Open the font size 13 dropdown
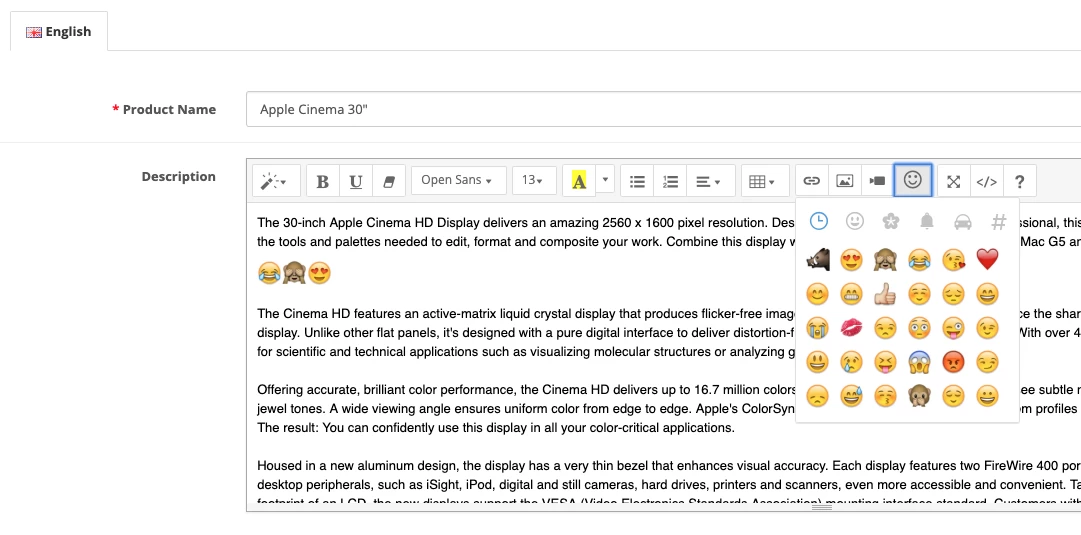 (x=534, y=181)
